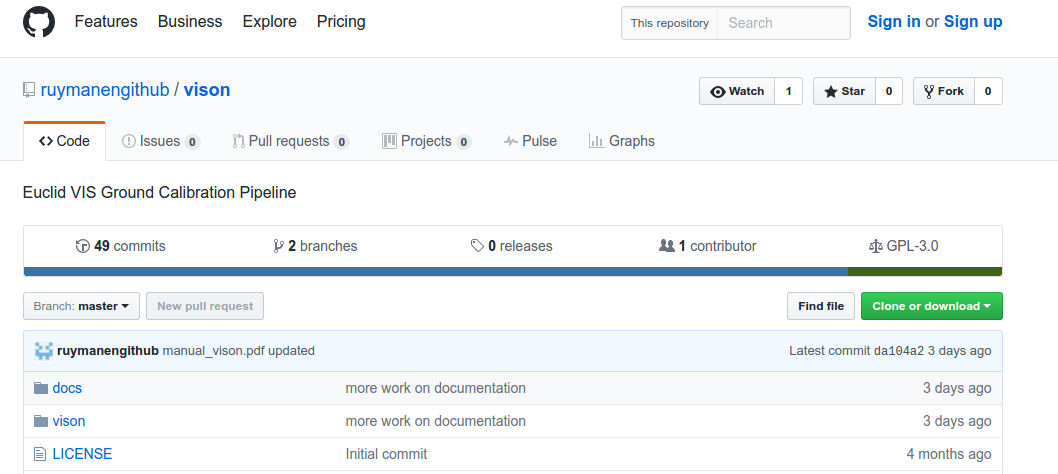Image resolution: width=1058 pixels, height=474 pixels.
Task: Click the people icon beside 1 contributor
Action: click(x=667, y=246)
